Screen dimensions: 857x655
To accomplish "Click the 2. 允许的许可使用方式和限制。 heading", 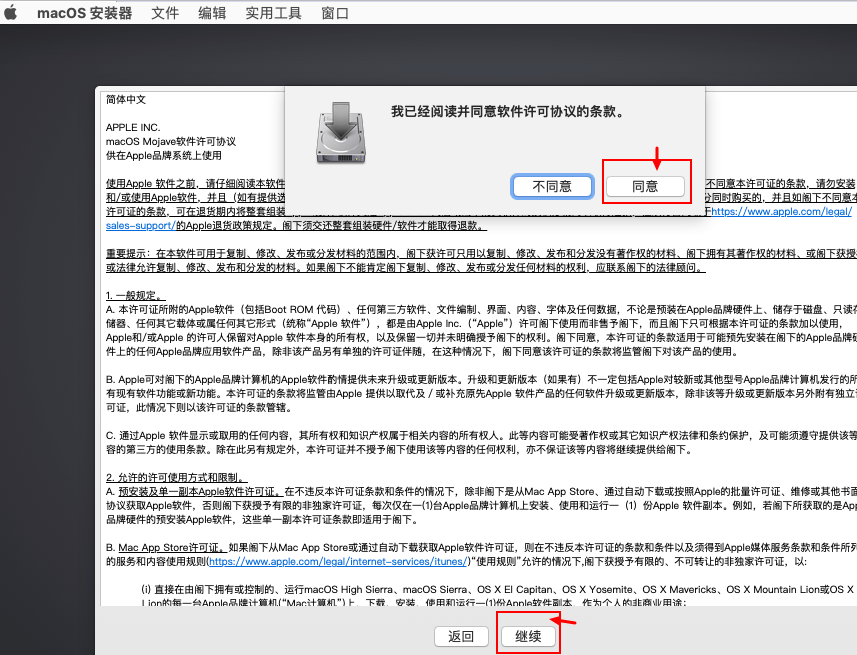I will pyautogui.click(x=177, y=477).
